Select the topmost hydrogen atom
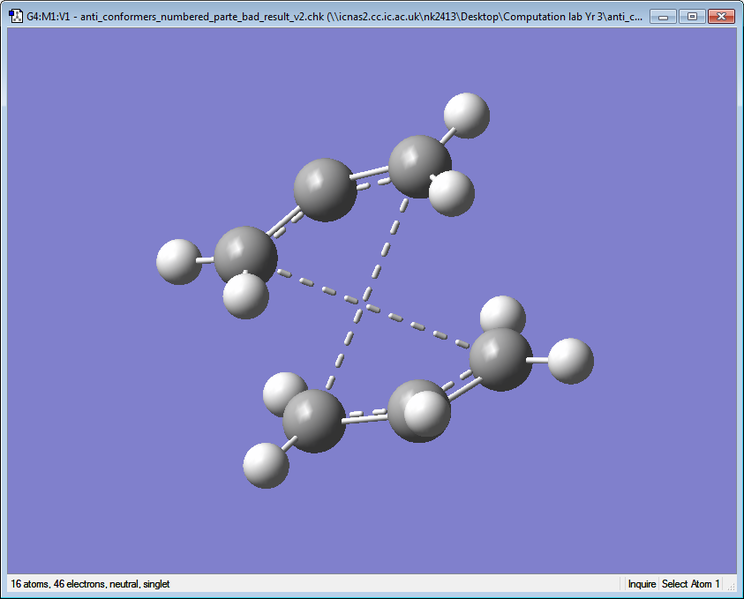 pos(467,116)
